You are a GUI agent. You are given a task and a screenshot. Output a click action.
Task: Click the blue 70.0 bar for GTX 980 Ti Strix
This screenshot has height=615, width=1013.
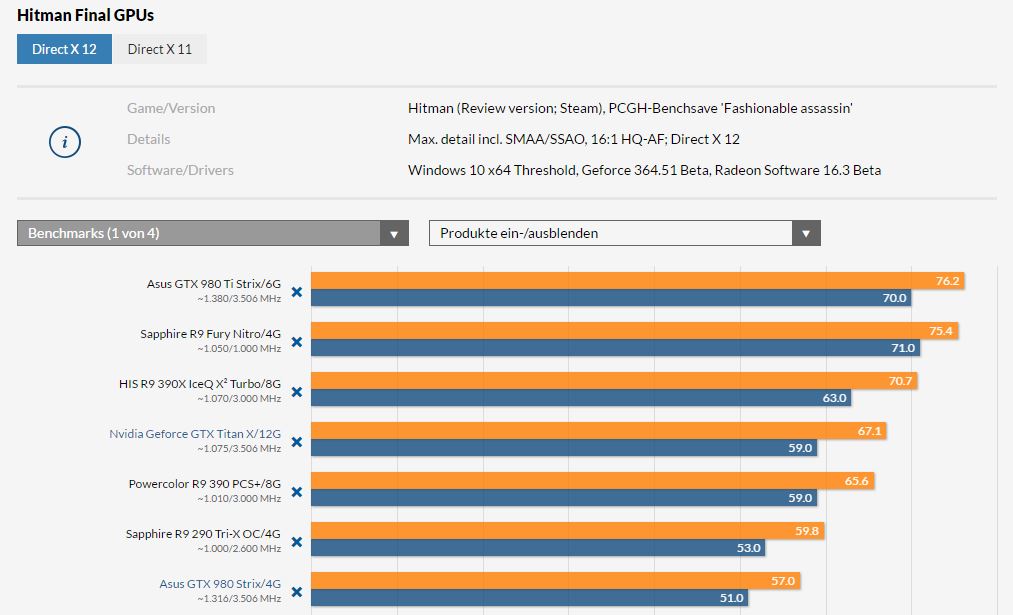click(611, 298)
